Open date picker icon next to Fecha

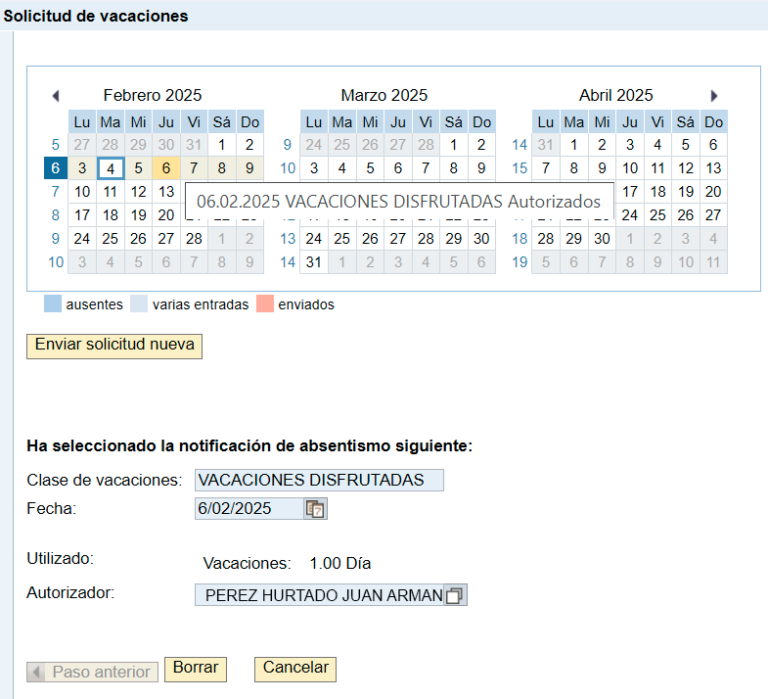(x=315, y=509)
